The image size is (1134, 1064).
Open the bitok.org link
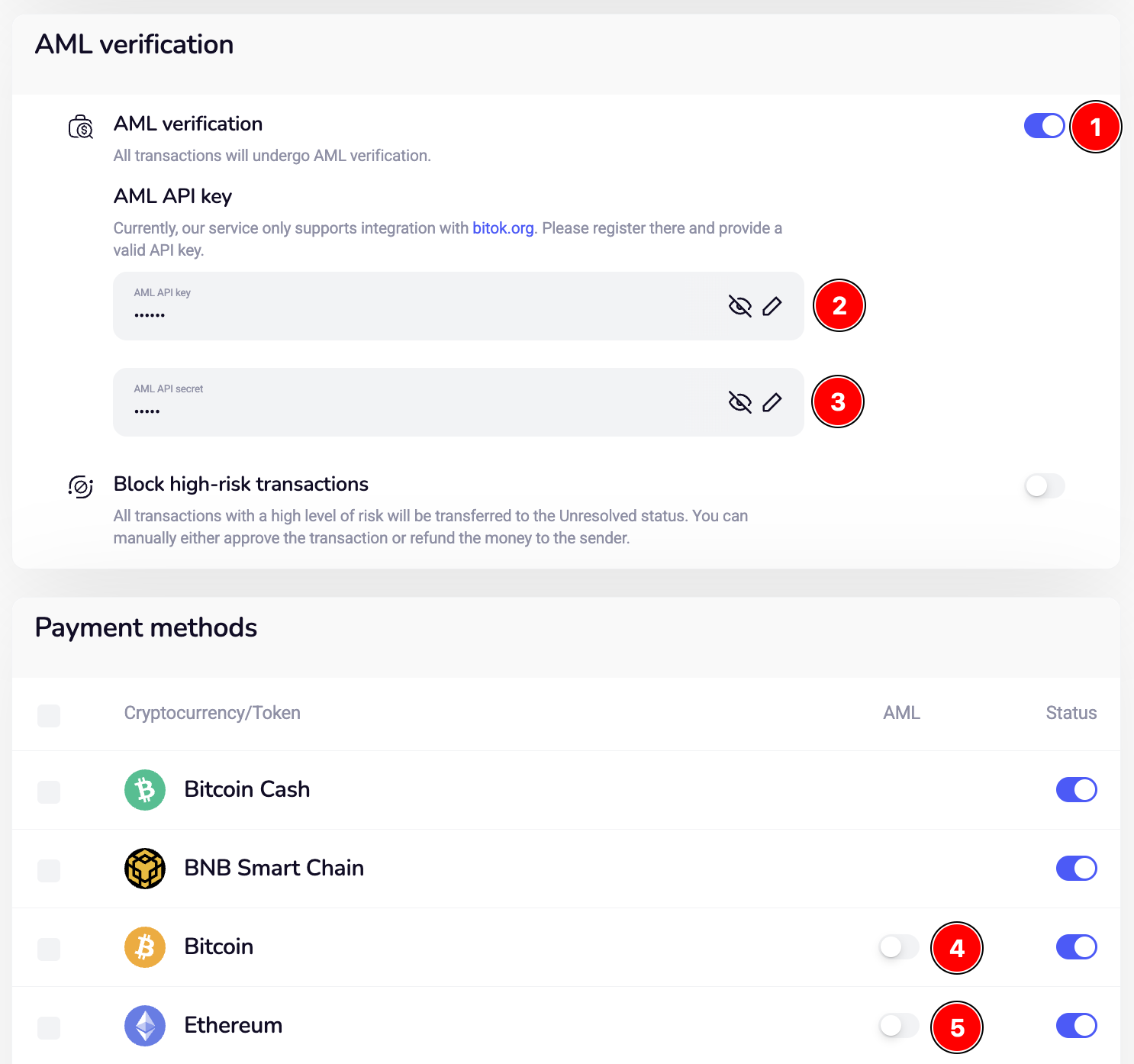point(503,228)
